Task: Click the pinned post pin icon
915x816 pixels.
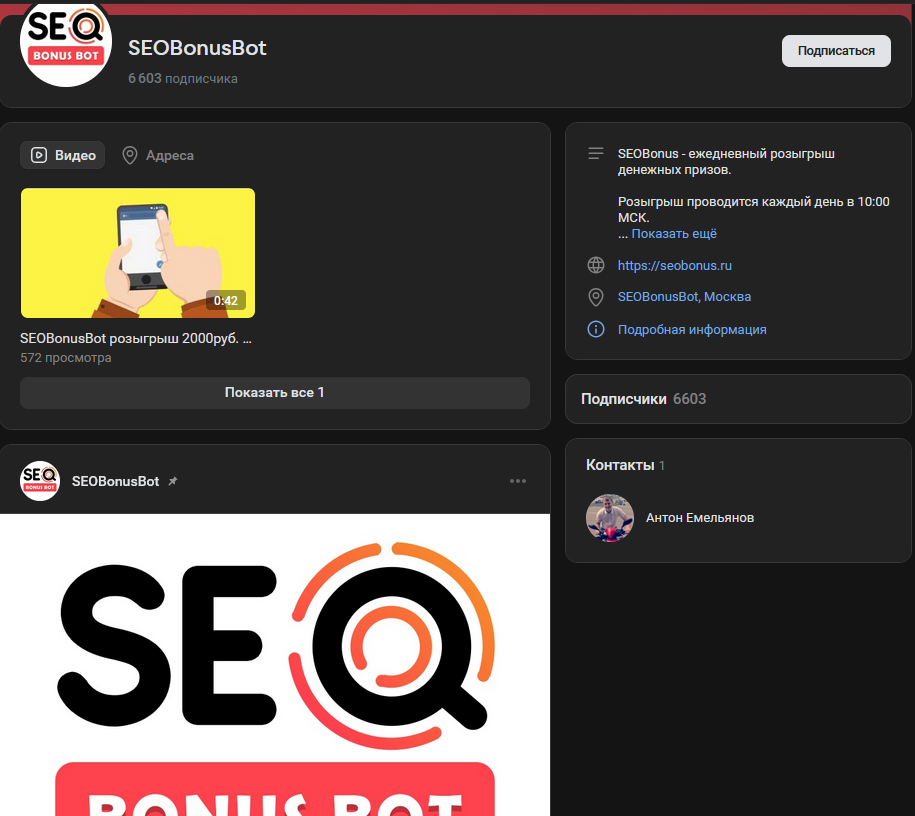Action: [173, 481]
